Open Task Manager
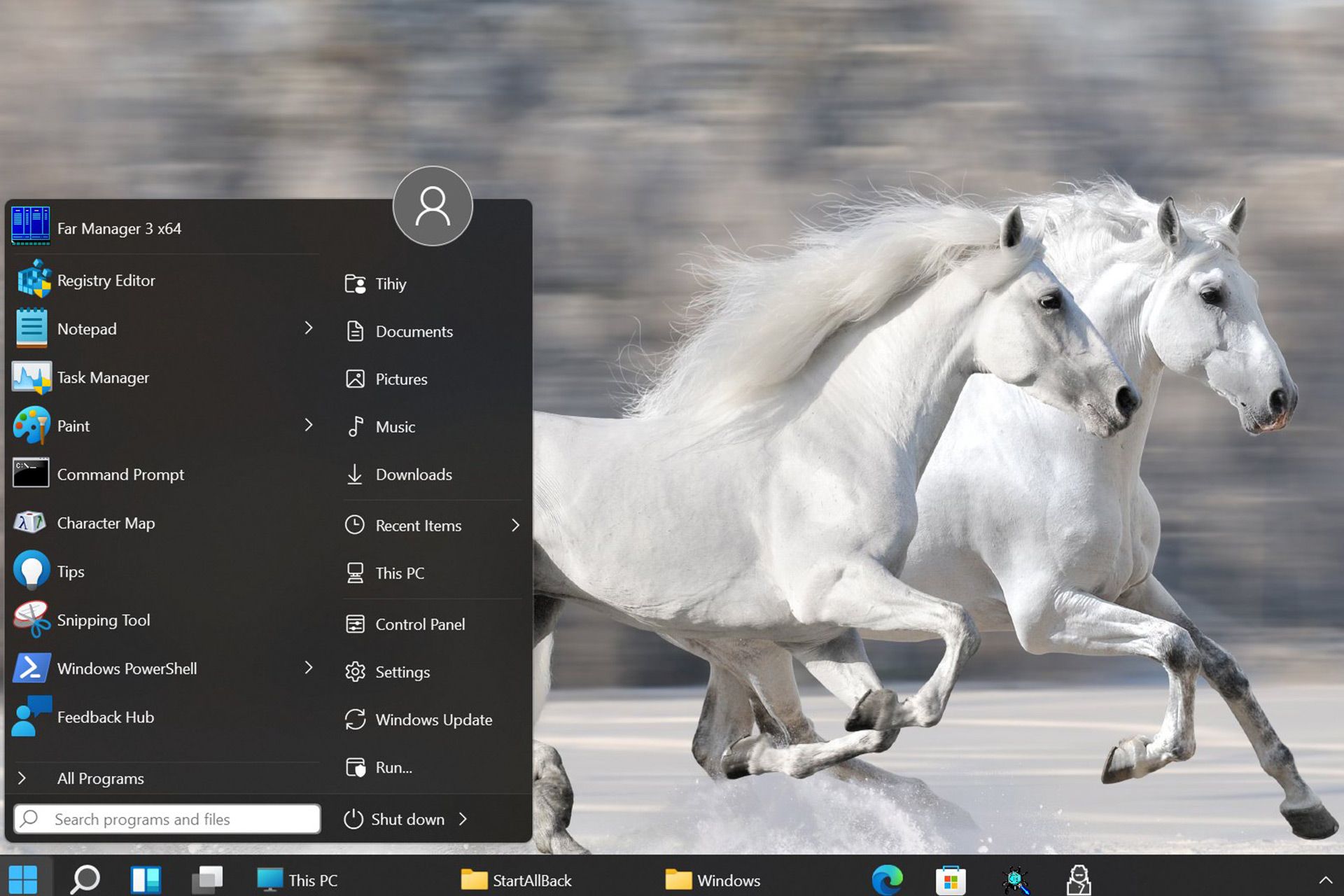The width and height of the screenshot is (1344, 896). (x=103, y=377)
